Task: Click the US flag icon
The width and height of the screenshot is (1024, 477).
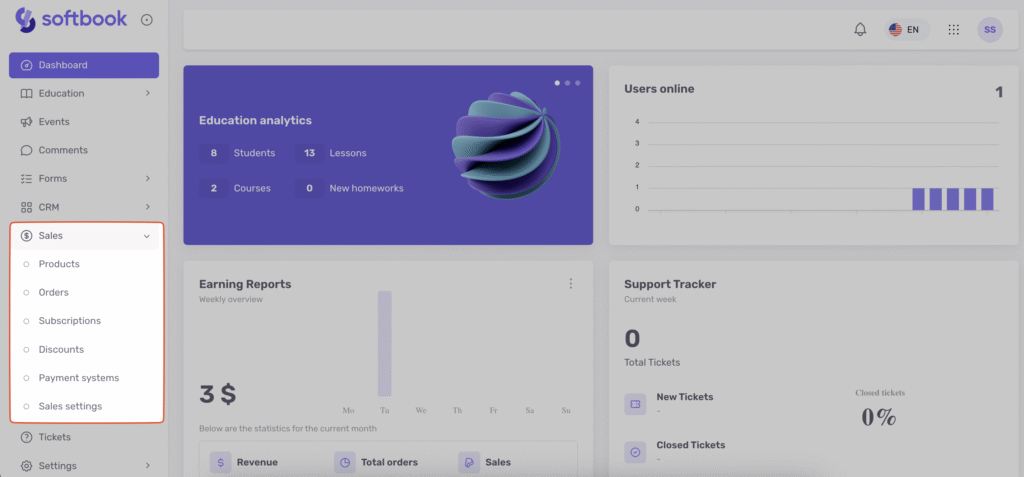Action: pos(895,29)
